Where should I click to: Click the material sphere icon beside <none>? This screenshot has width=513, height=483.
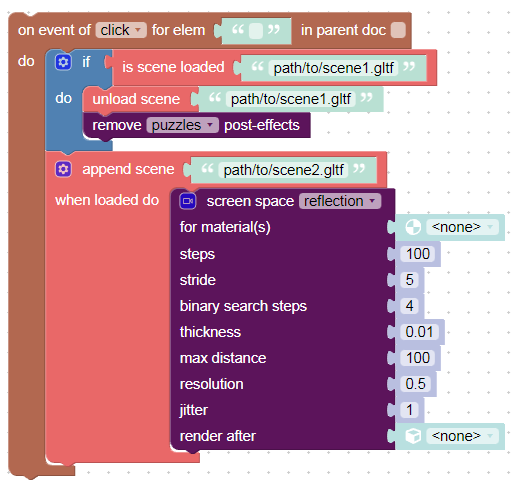[x=413, y=227]
